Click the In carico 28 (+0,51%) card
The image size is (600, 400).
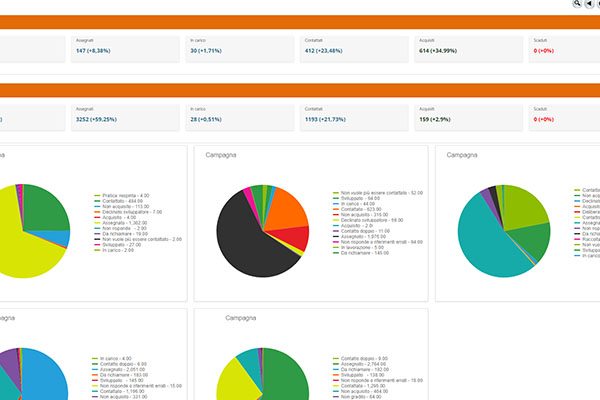point(238,115)
